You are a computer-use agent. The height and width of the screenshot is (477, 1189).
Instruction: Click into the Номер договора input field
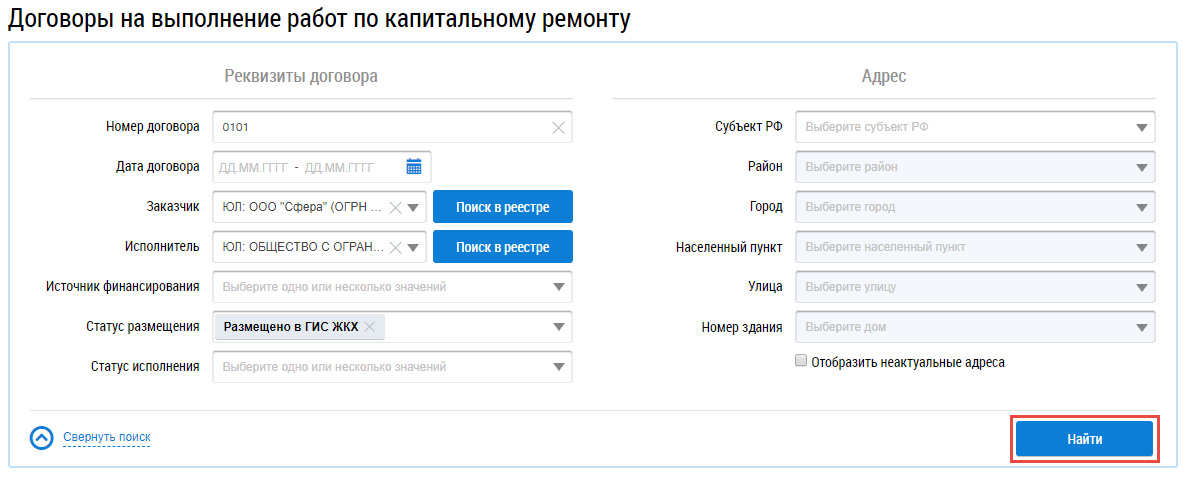(x=380, y=127)
